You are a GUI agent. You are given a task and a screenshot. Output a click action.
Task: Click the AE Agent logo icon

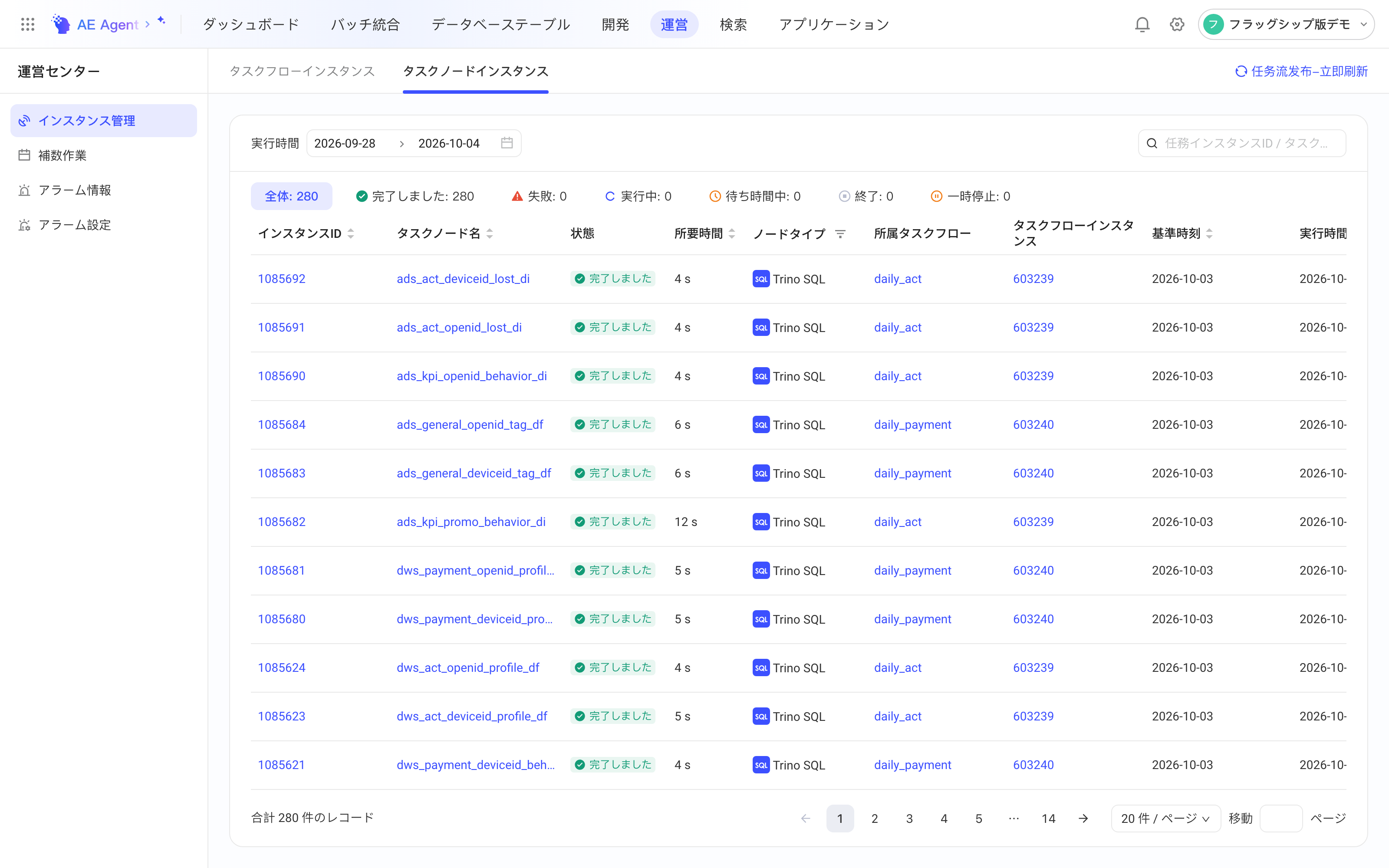[61, 24]
